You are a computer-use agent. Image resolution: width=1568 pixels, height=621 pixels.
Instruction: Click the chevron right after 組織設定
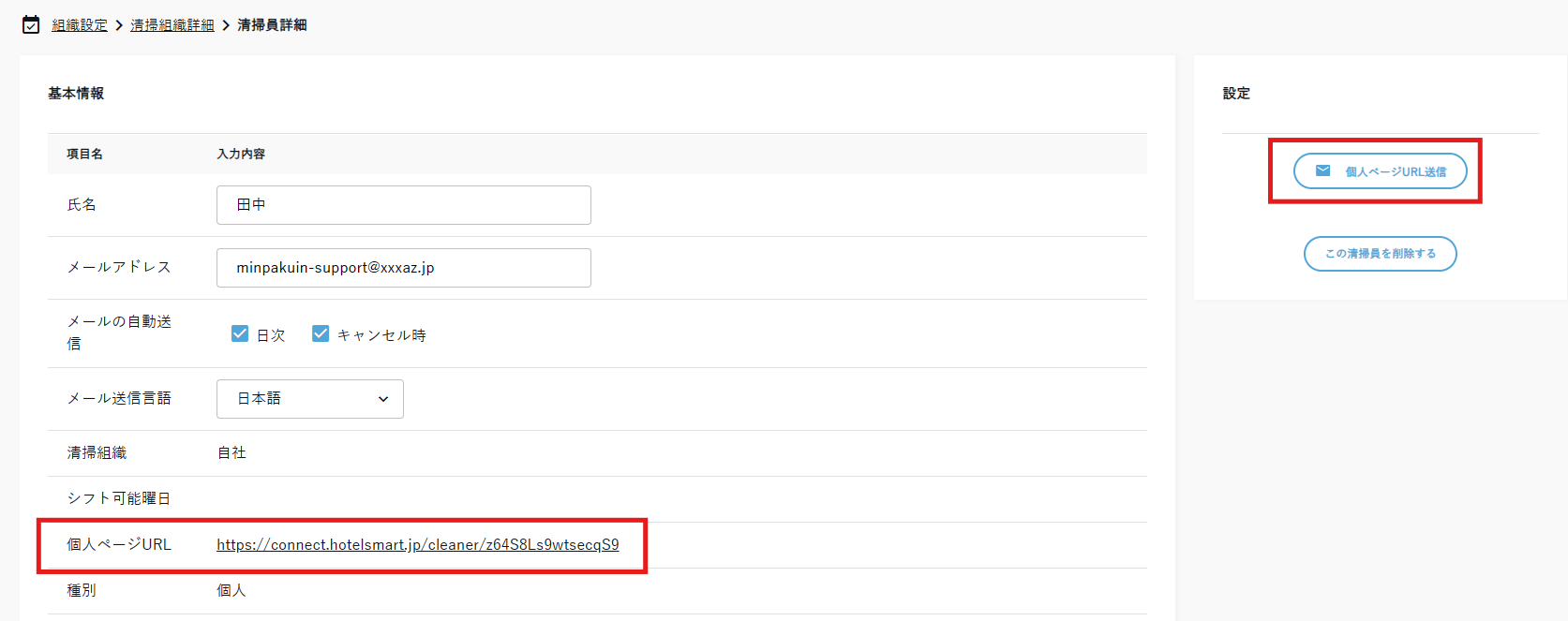point(119,25)
